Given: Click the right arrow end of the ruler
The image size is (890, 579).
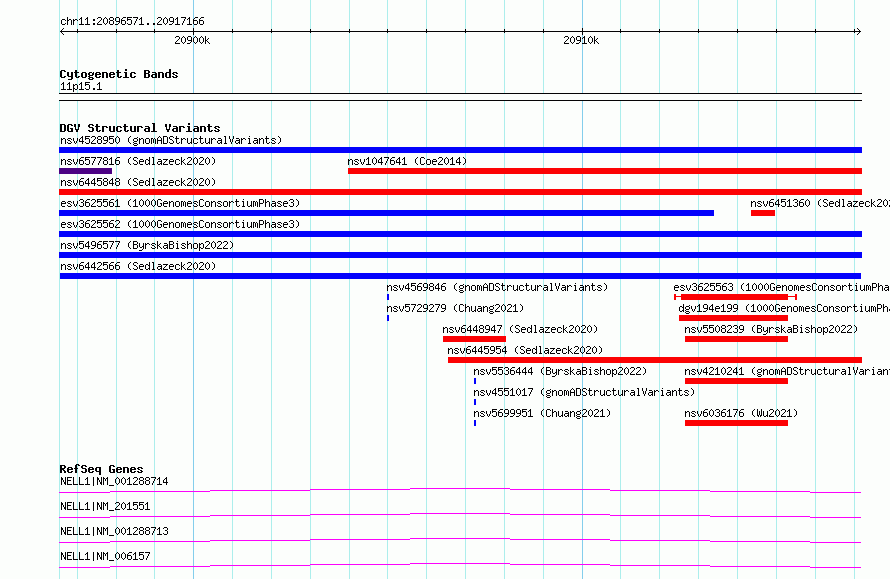Looking at the screenshot, I should point(858,32).
